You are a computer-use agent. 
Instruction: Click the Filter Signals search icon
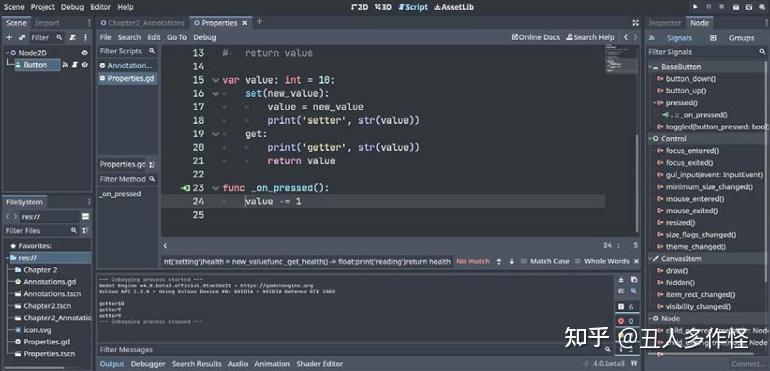(x=762, y=52)
